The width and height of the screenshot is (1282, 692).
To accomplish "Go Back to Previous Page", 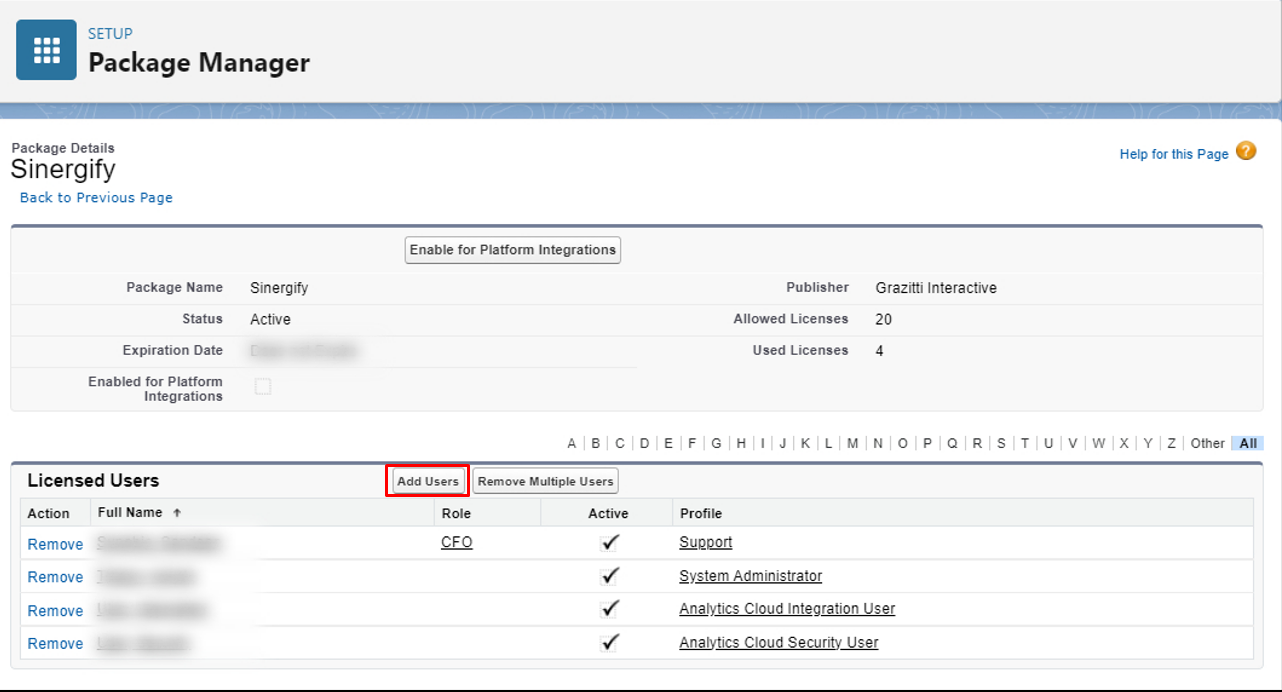I will click(96, 197).
